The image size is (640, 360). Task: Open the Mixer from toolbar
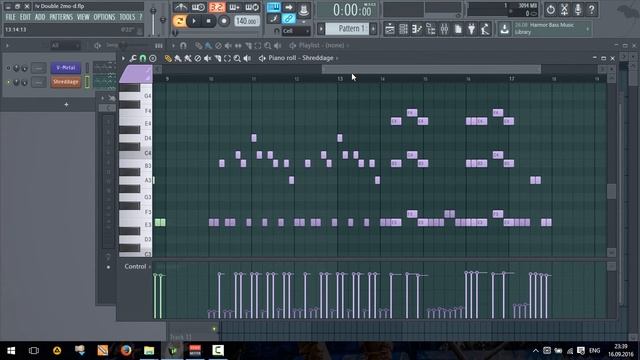444,29
